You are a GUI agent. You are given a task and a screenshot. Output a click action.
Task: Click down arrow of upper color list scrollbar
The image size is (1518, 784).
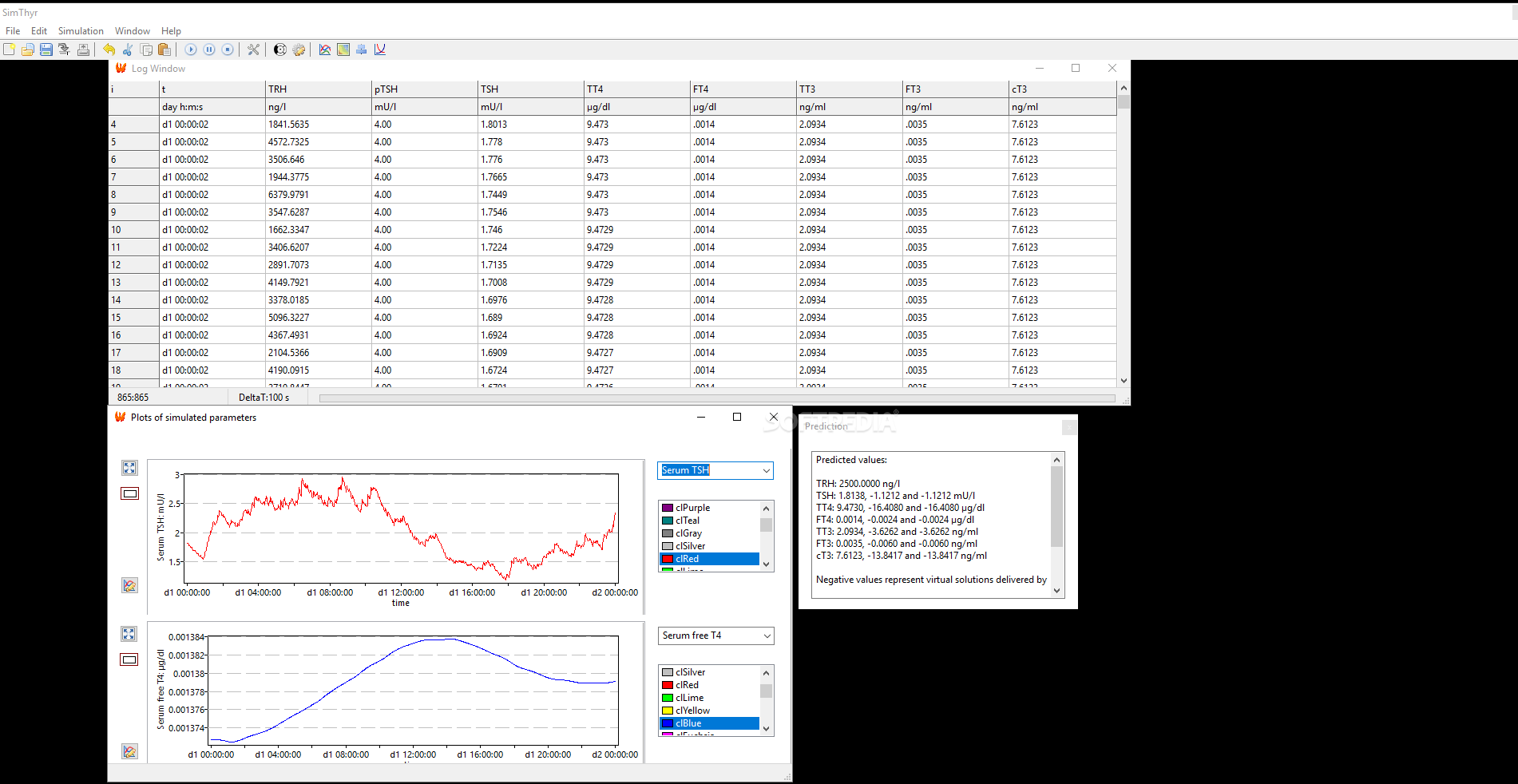click(x=767, y=564)
